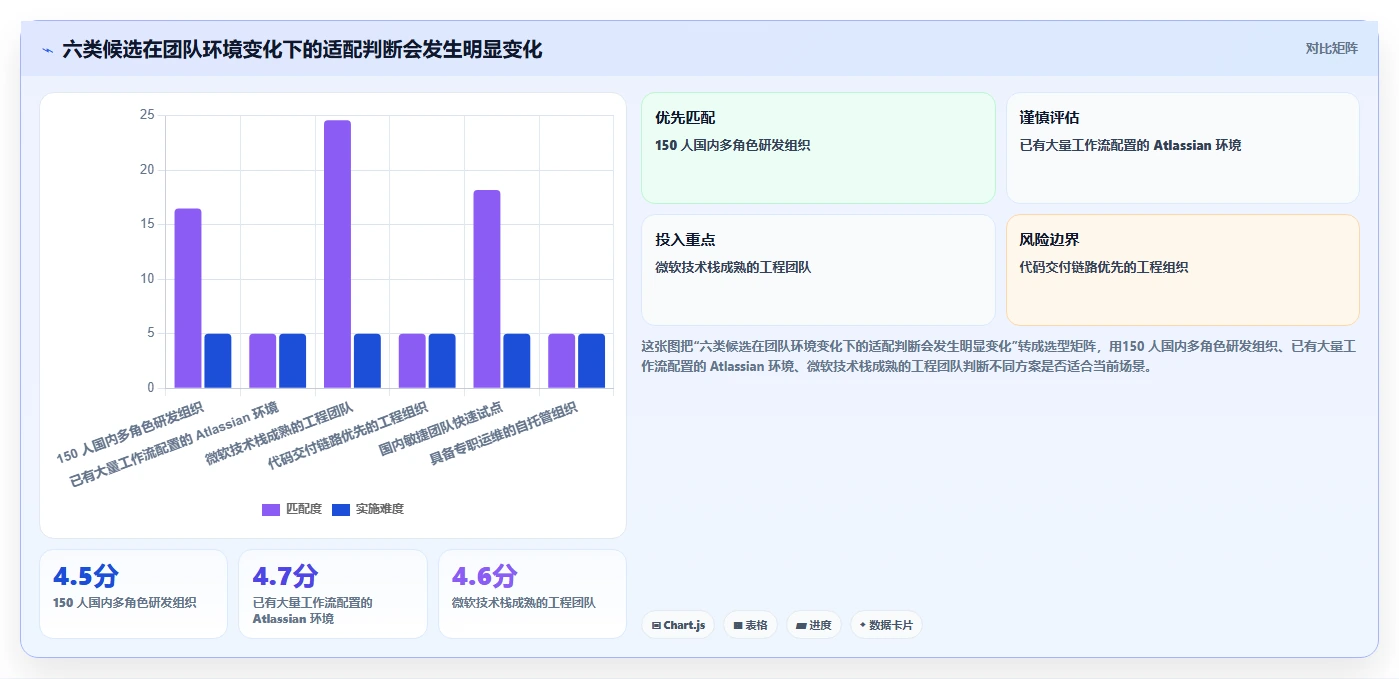Click the description paragraph starting 这张图把
This screenshot has height=679, width=1399.
pyautogui.click(x=998, y=356)
